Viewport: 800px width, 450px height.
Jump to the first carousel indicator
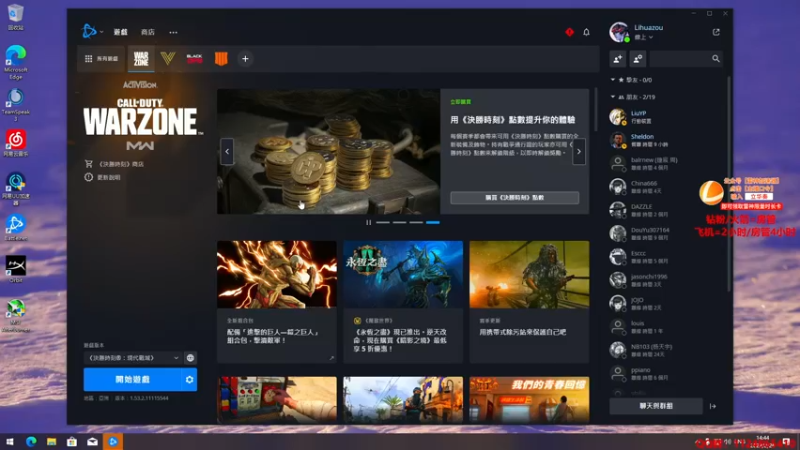pyautogui.click(x=383, y=222)
